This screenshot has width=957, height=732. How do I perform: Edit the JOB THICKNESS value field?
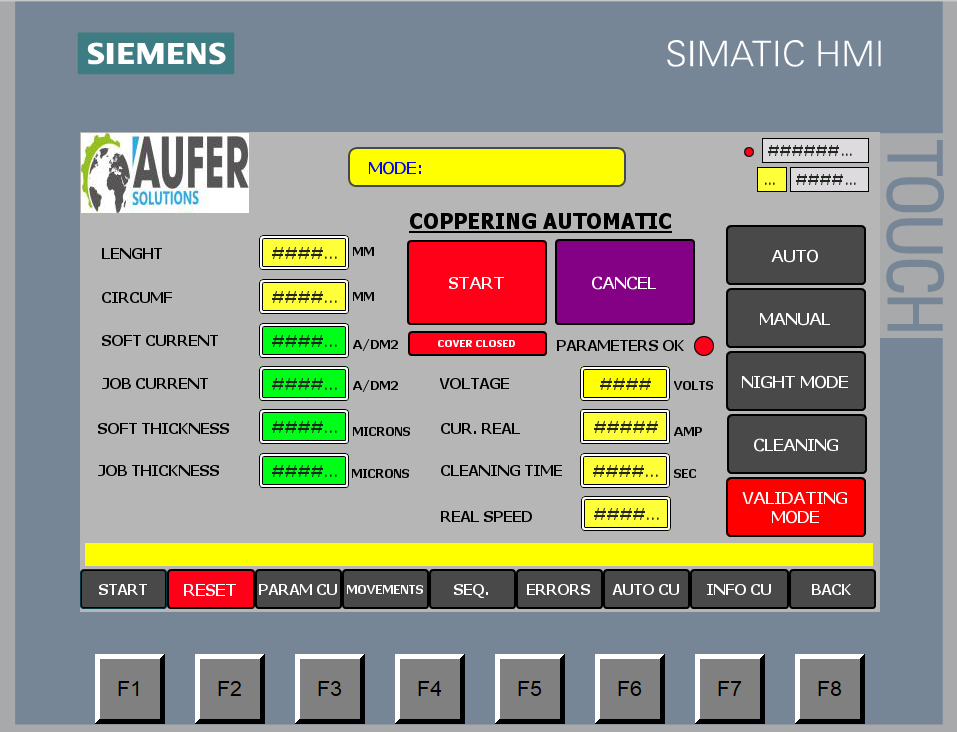point(304,471)
